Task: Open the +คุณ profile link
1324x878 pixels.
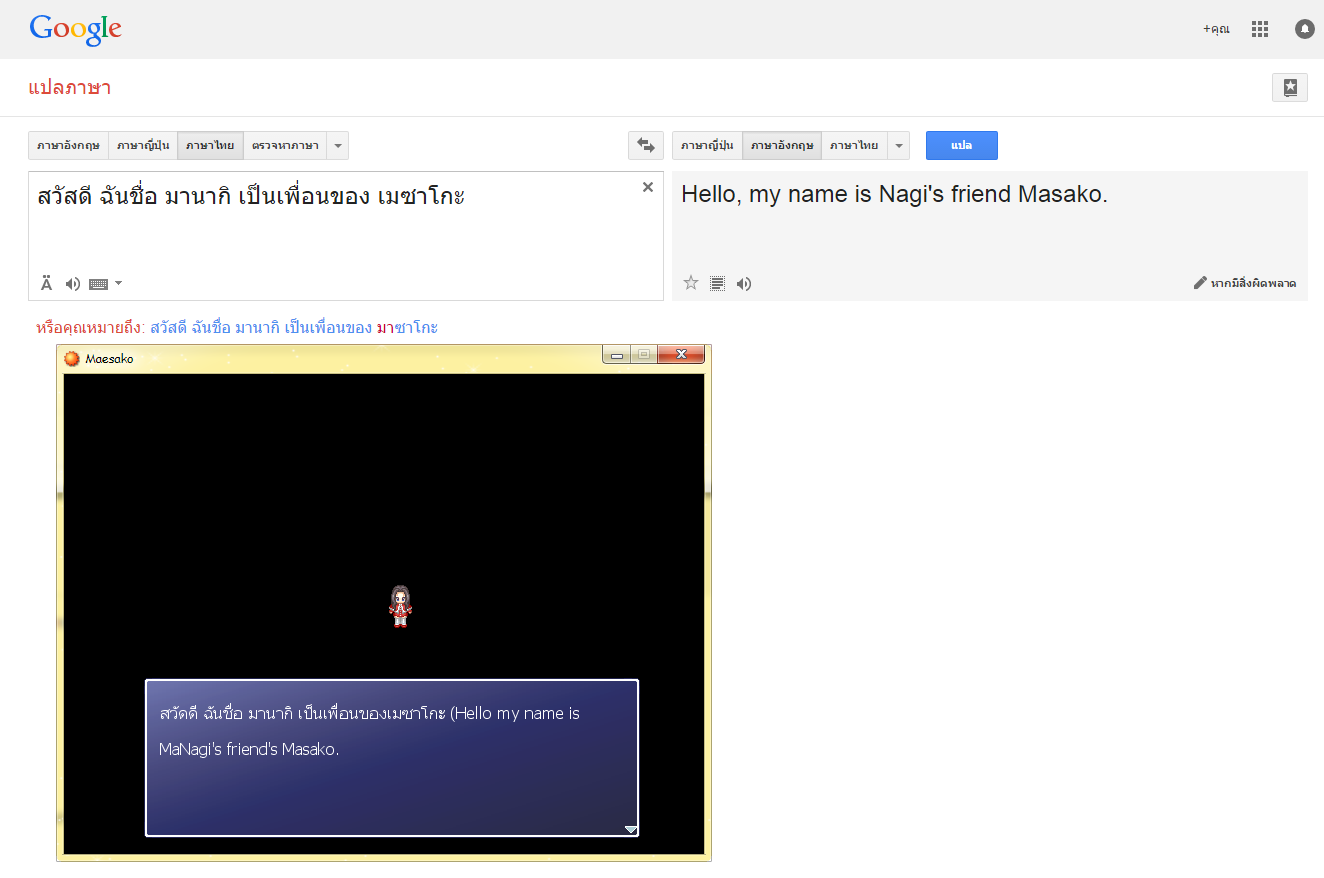Action: click(x=1216, y=30)
